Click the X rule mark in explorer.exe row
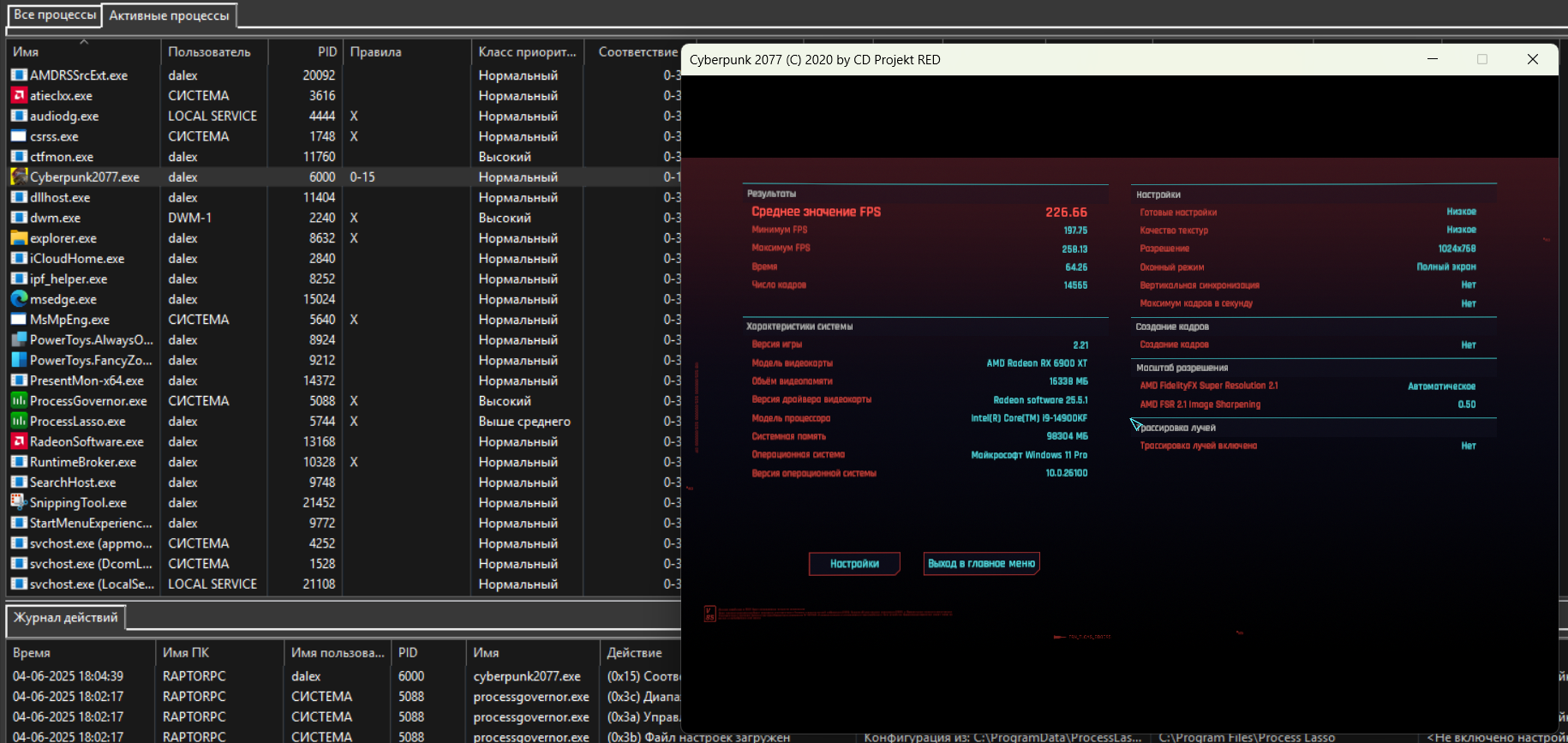The height and width of the screenshot is (743, 1568). coord(354,238)
